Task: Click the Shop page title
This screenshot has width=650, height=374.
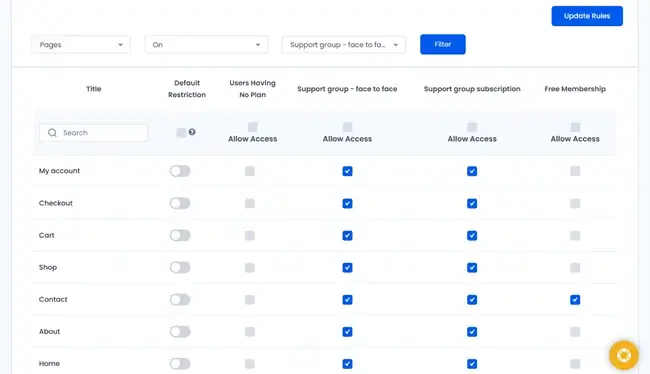Action: click(x=48, y=267)
